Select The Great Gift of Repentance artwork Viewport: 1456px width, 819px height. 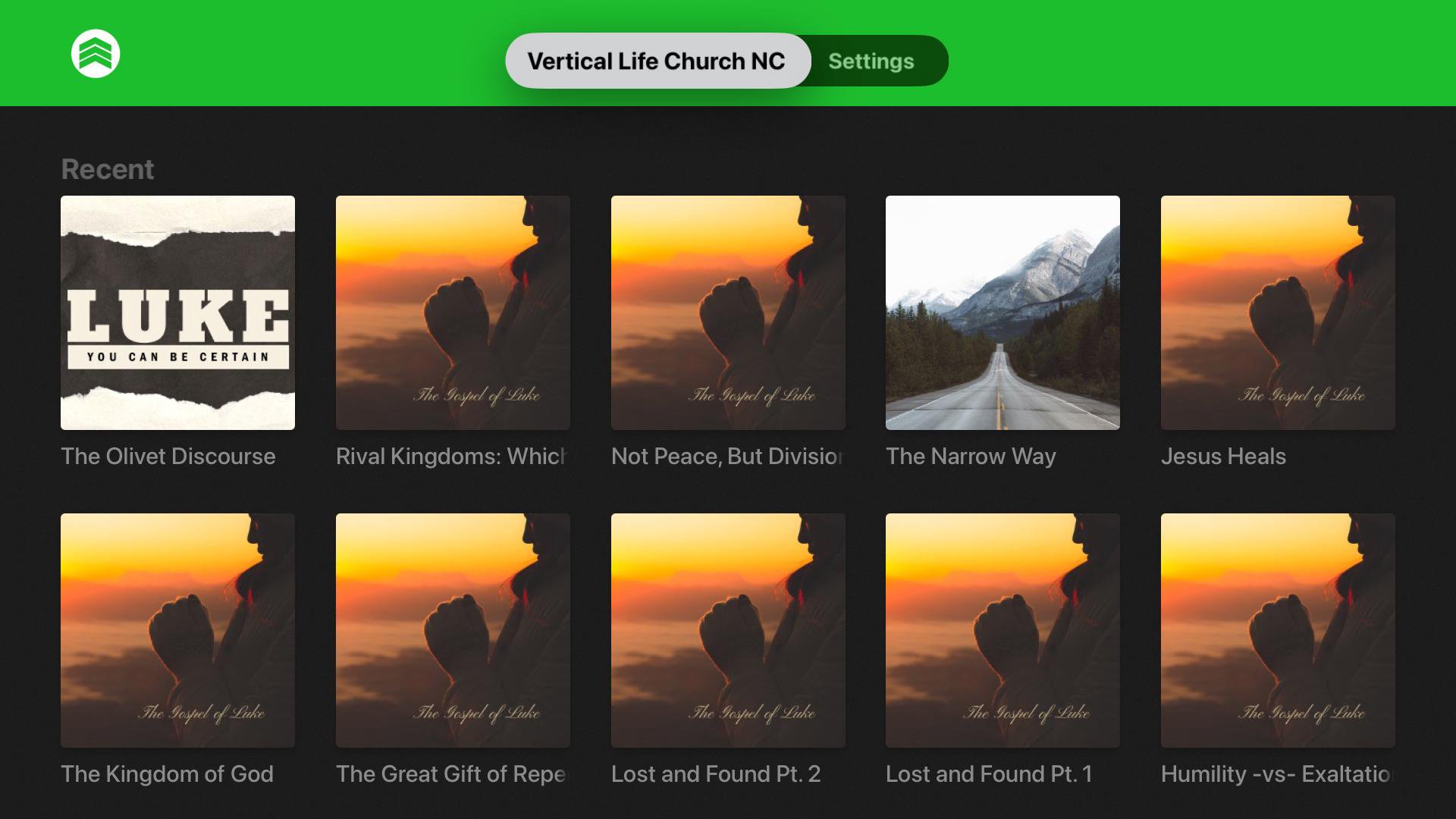pyautogui.click(x=453, y=630)
